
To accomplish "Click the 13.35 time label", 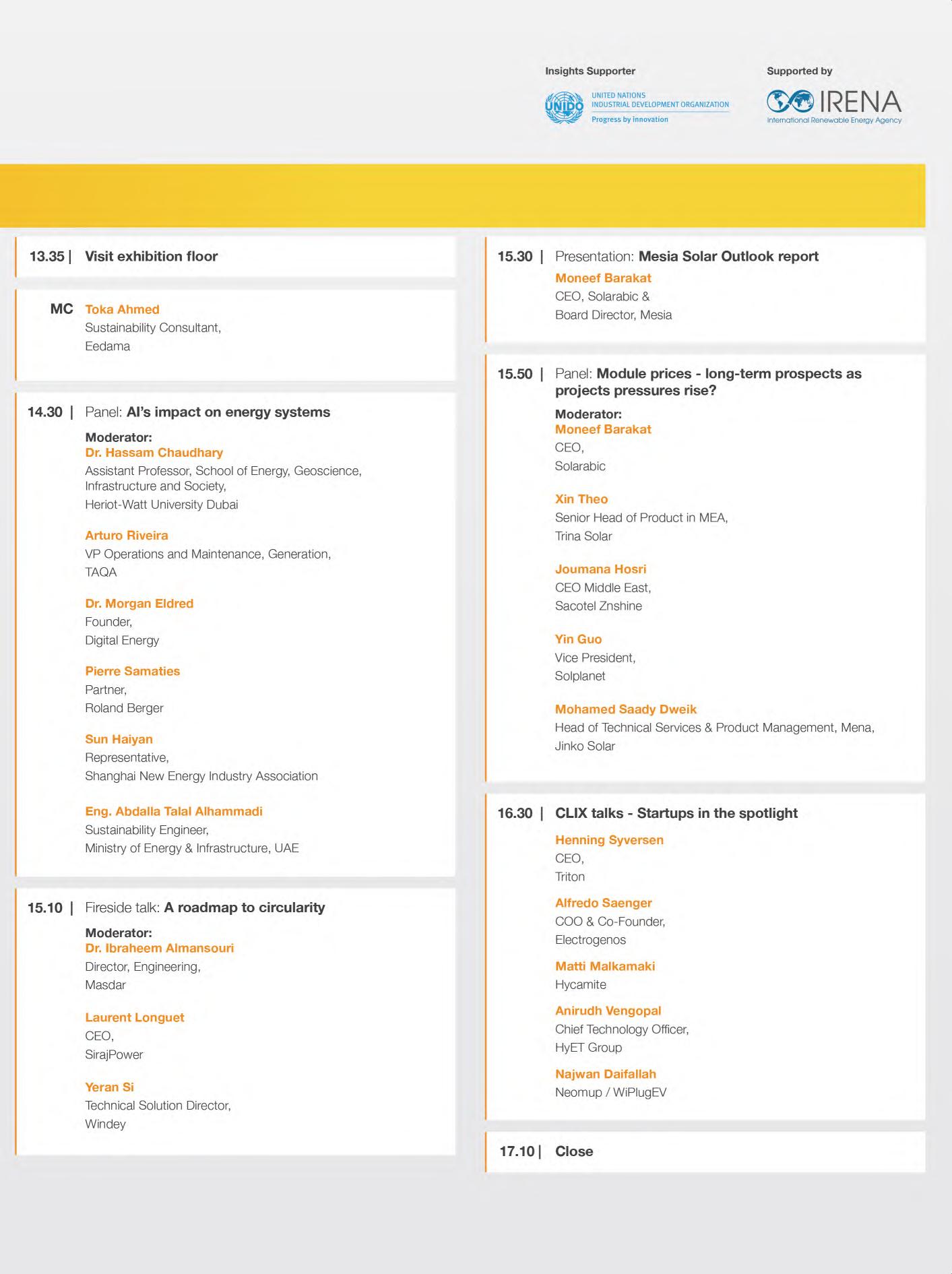I will [x=47, y=256].
